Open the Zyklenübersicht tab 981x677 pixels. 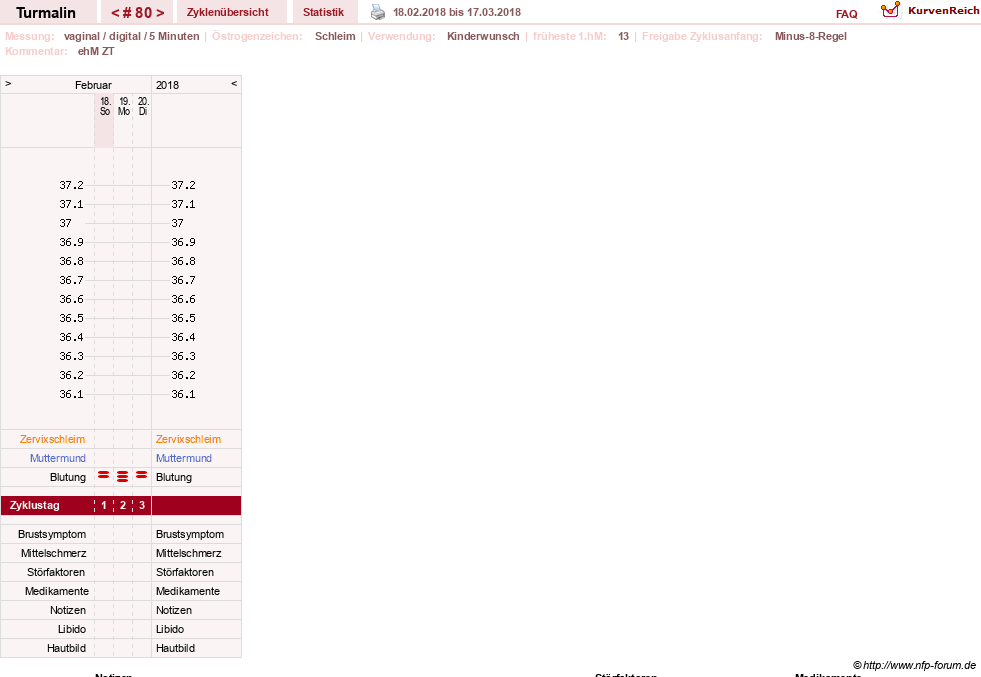228,12
